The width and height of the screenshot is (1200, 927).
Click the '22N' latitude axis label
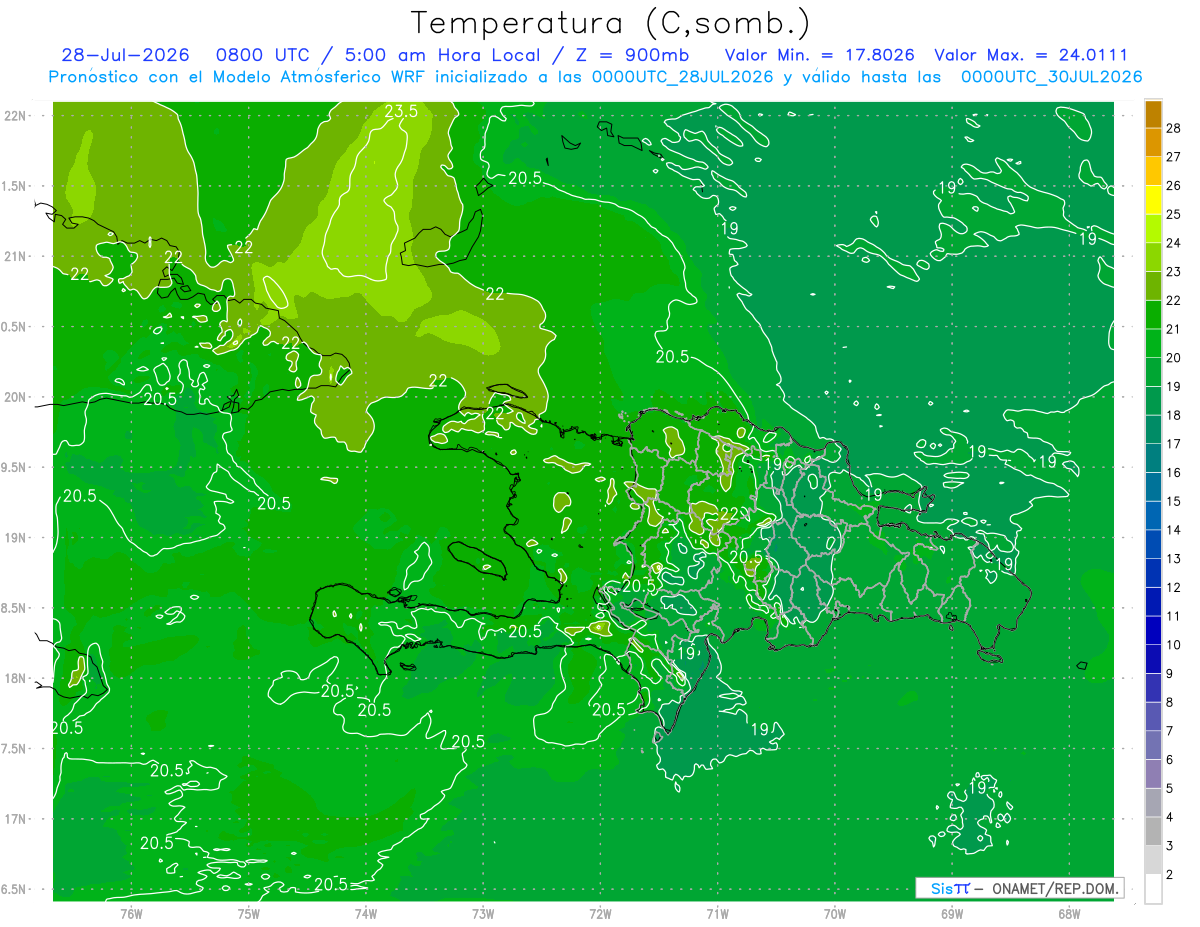15,116
